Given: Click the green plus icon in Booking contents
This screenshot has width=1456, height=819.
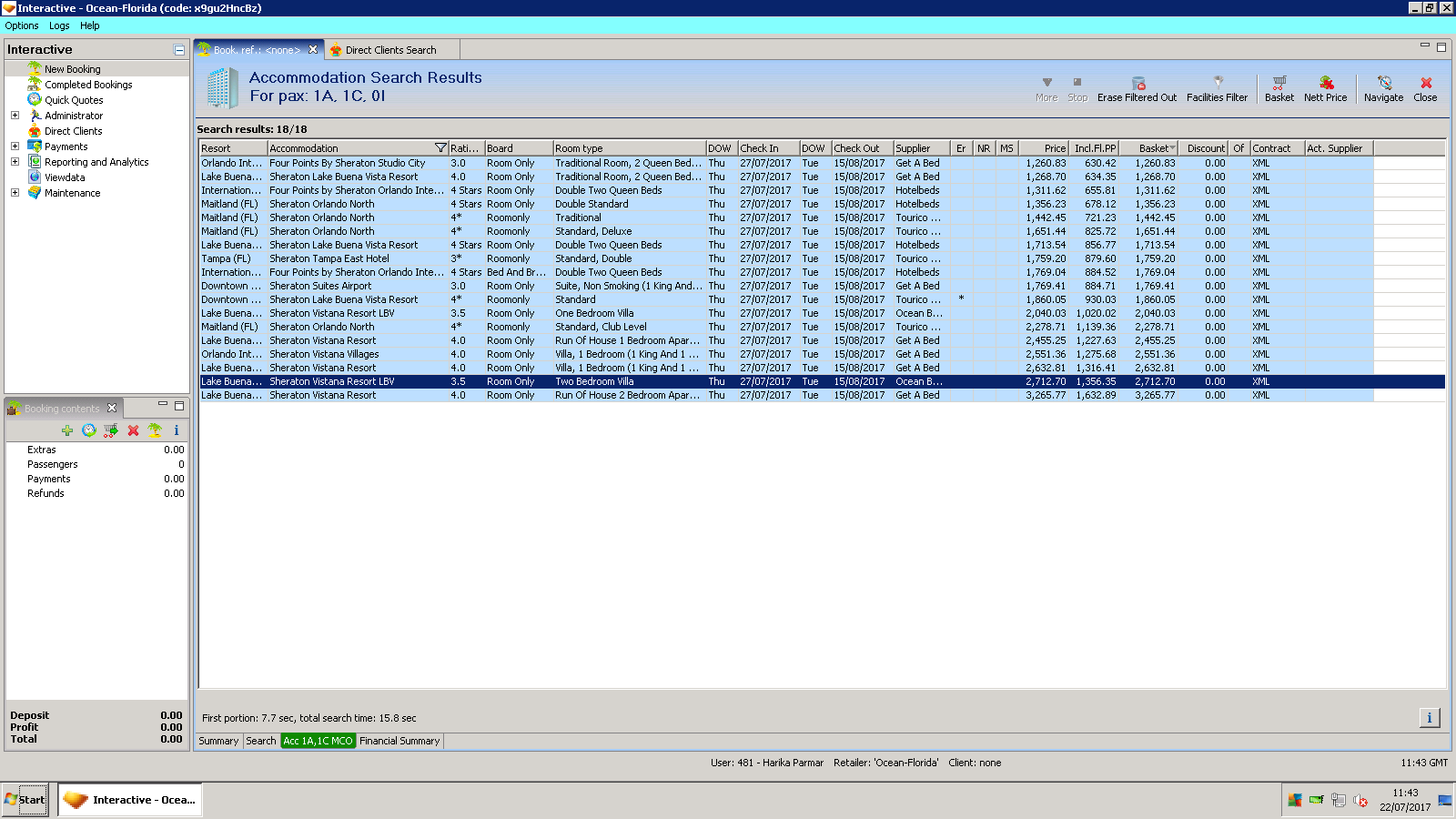Looking at the screenshot, I should point(67,430).
